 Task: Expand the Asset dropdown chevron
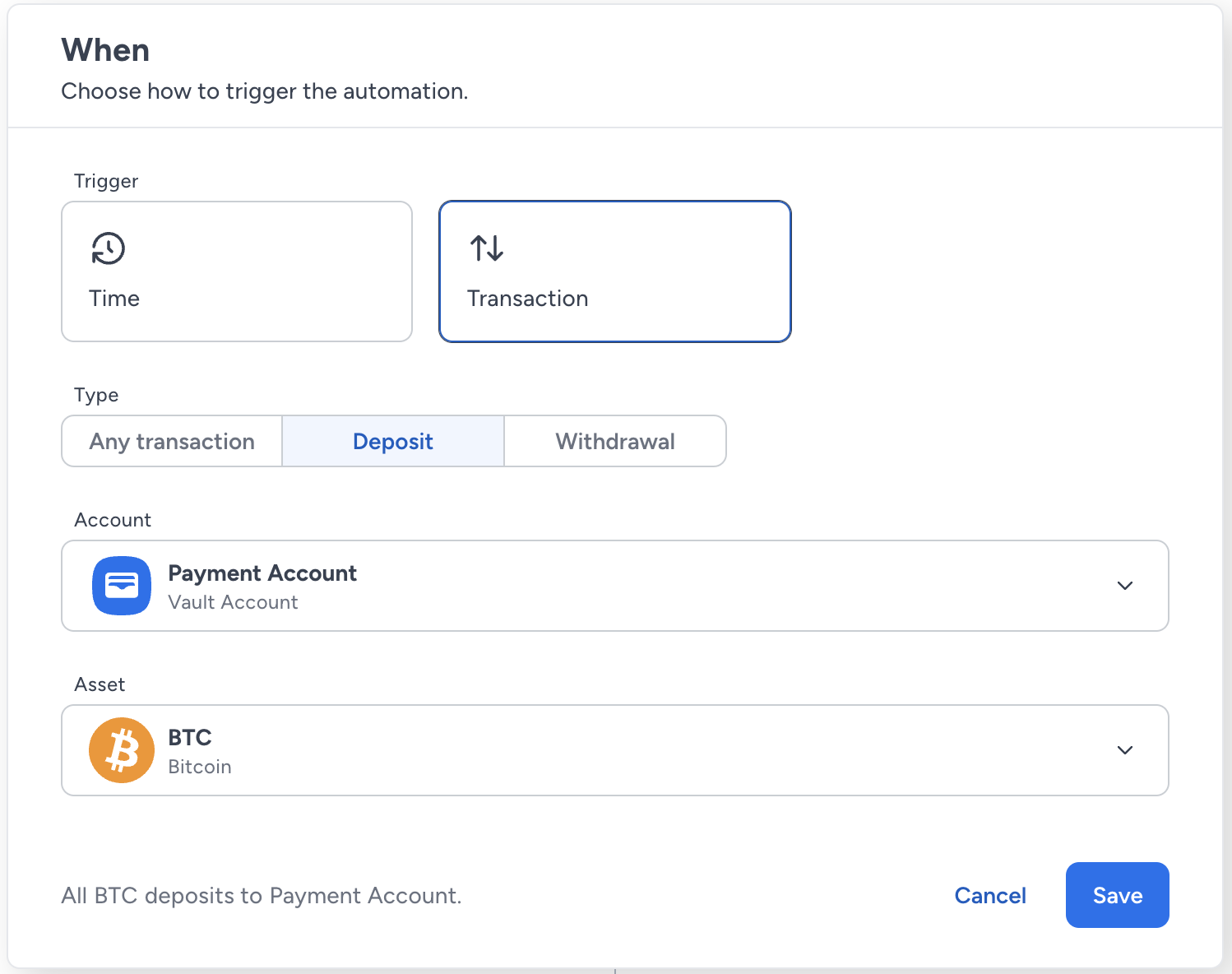(x=1125, y=750)
